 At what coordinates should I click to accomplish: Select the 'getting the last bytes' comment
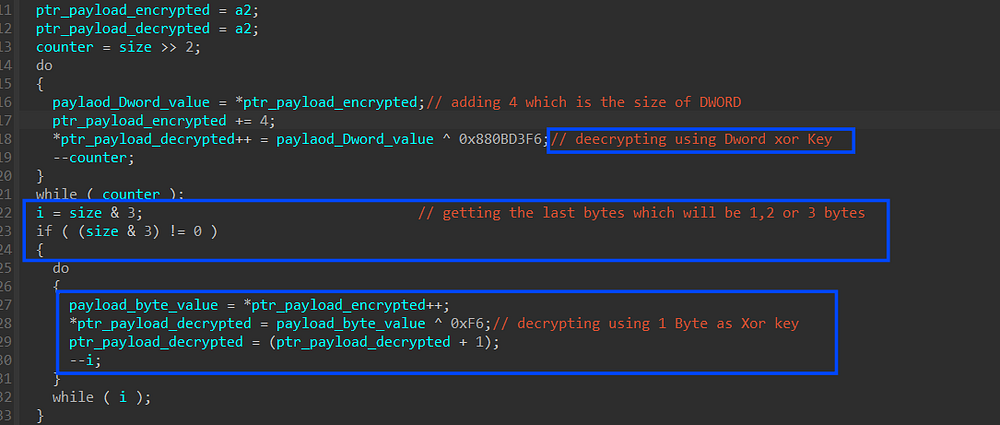(x=641, y=212)
